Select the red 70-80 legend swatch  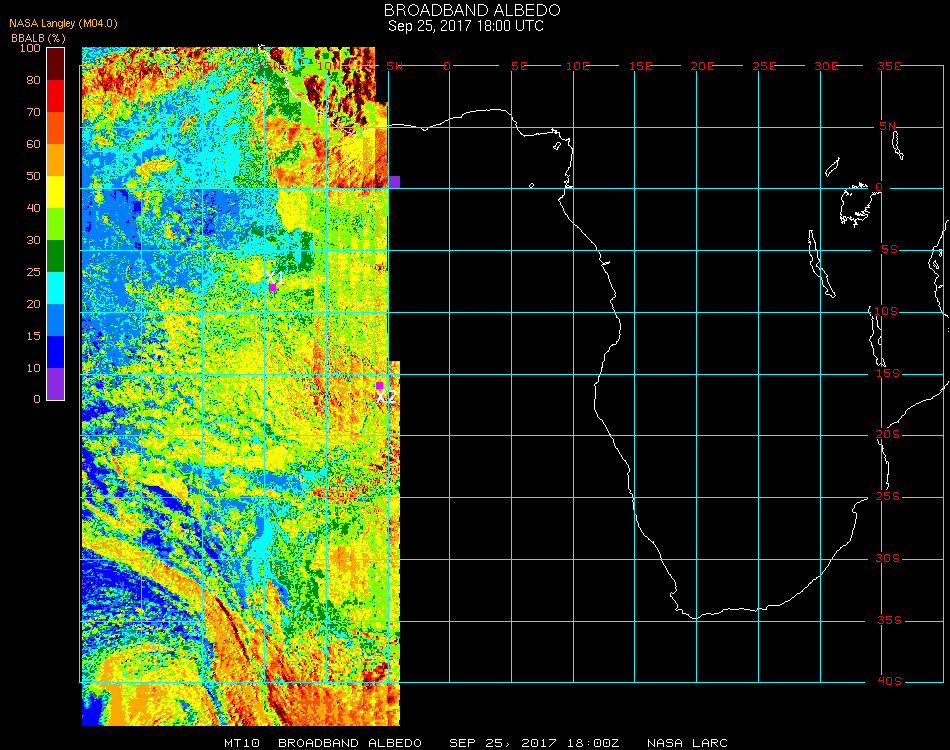click(56, 96)
